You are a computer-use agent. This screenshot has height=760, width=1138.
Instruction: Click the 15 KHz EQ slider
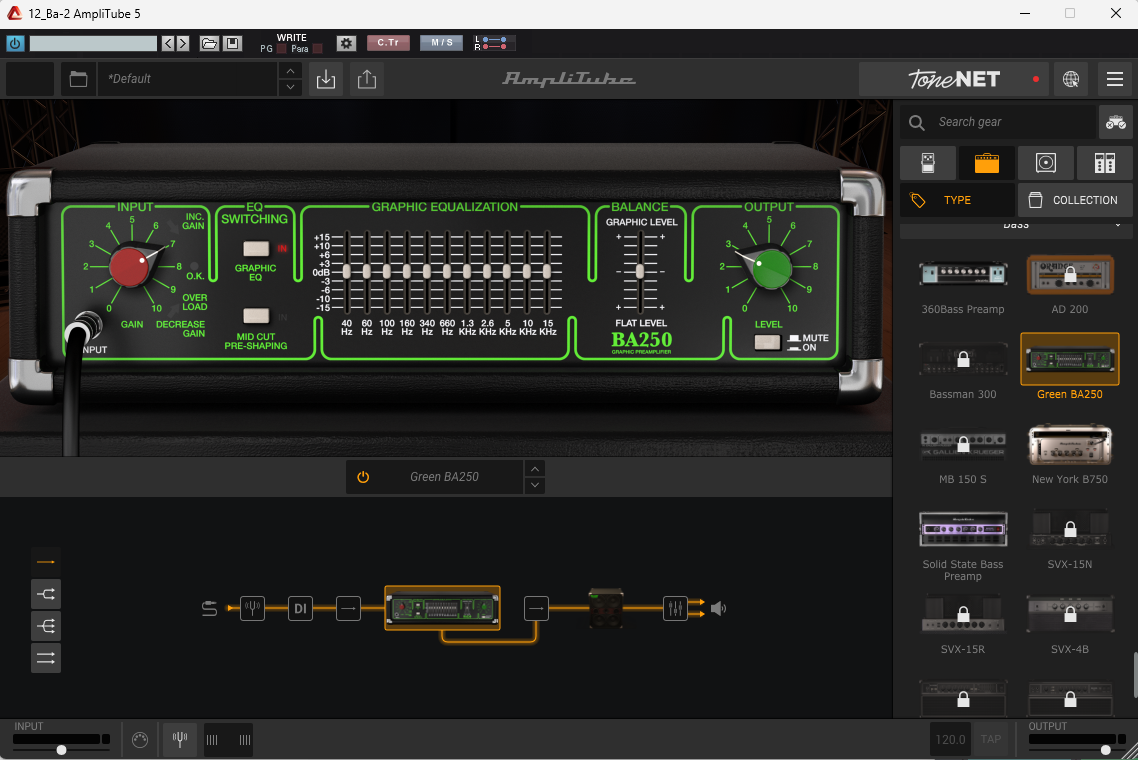click(x=547, y=271)
